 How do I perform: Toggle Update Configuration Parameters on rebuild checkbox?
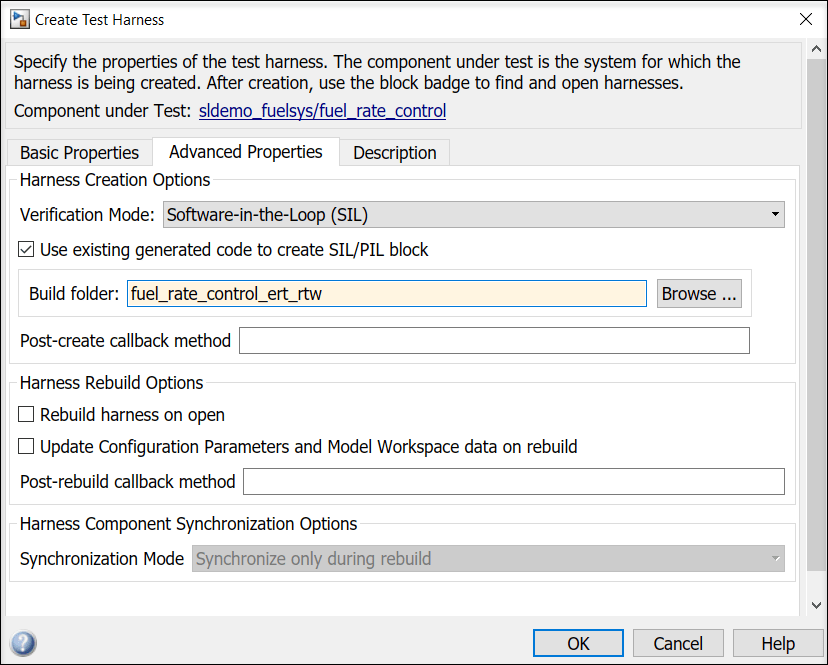(27, 447)
